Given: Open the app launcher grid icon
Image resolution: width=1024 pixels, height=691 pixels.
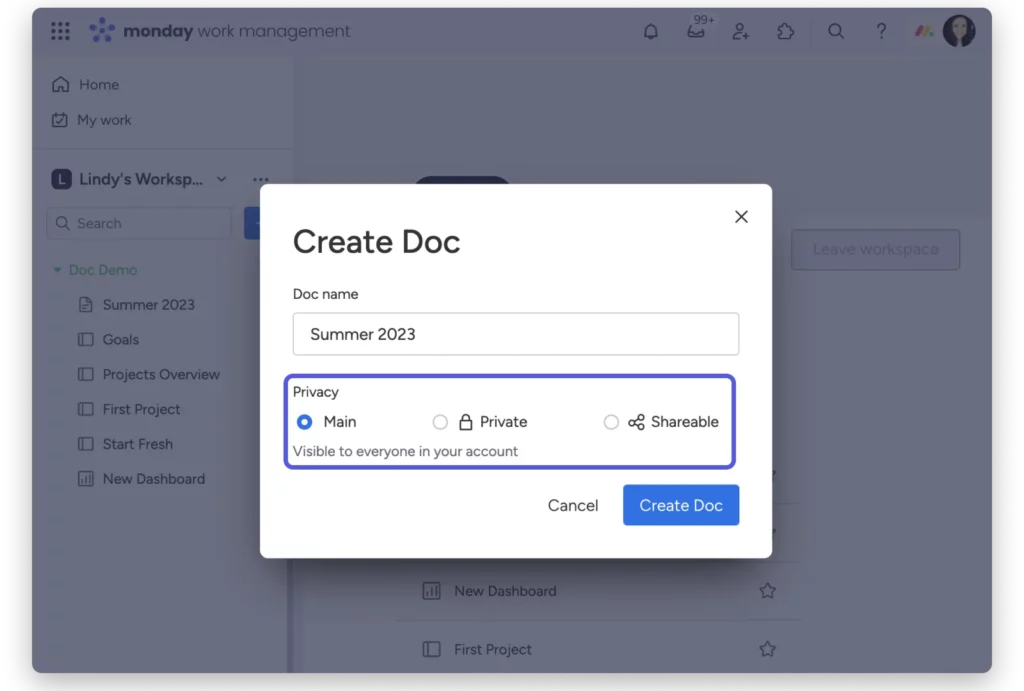Looking at the screenshot, I should click(60, 31).
